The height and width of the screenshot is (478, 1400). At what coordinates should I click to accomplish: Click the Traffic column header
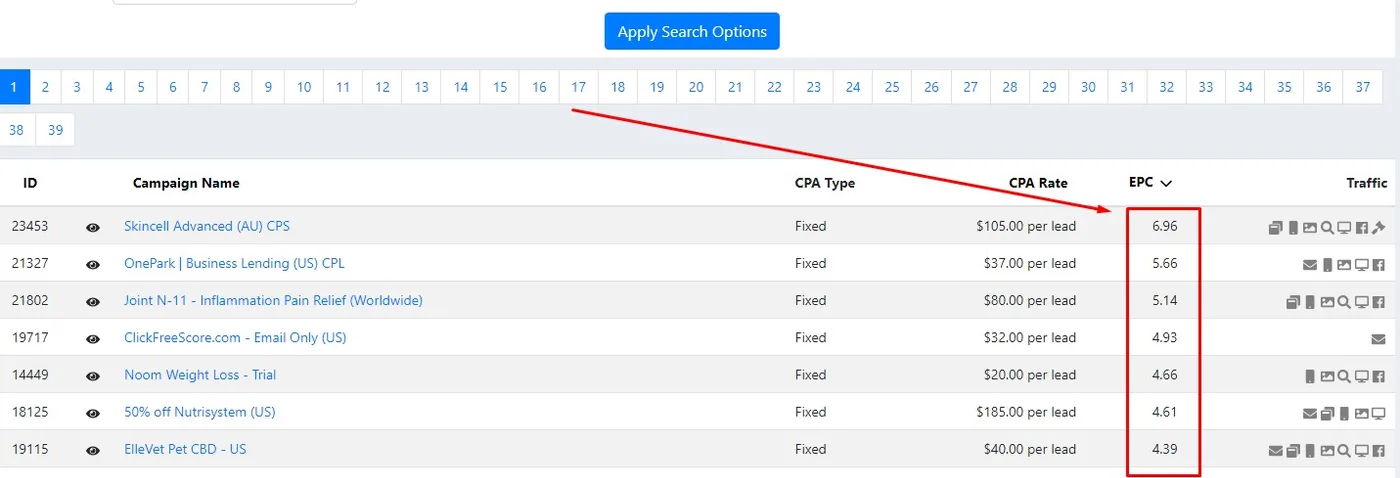[1367, 183]
